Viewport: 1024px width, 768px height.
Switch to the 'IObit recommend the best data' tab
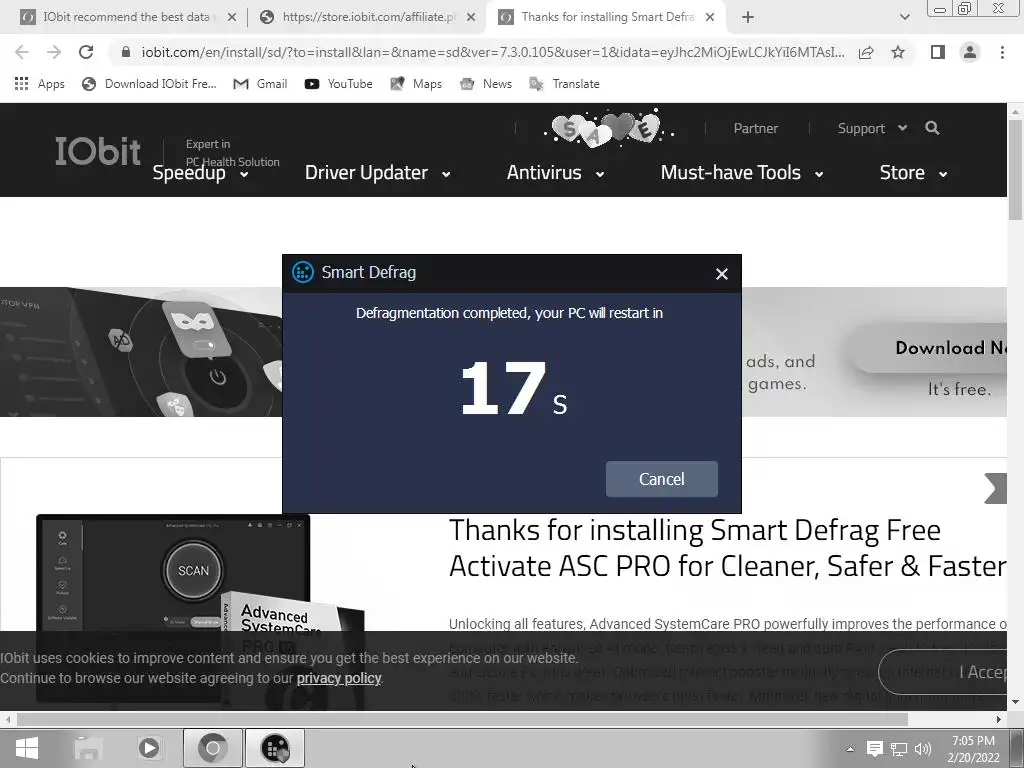[126, 17]
